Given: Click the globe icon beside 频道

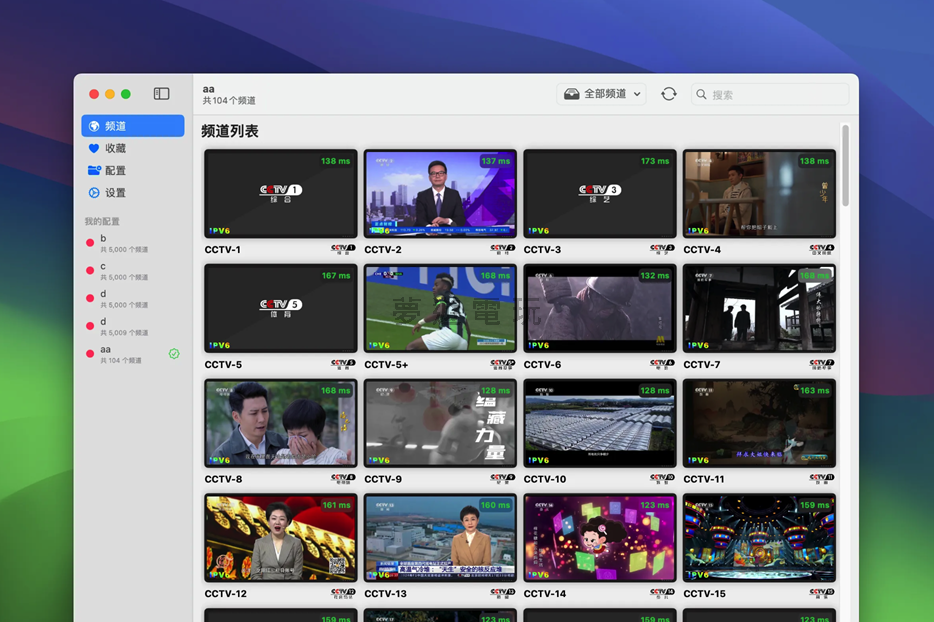Looking at the screenshot, I should point(94,126).
